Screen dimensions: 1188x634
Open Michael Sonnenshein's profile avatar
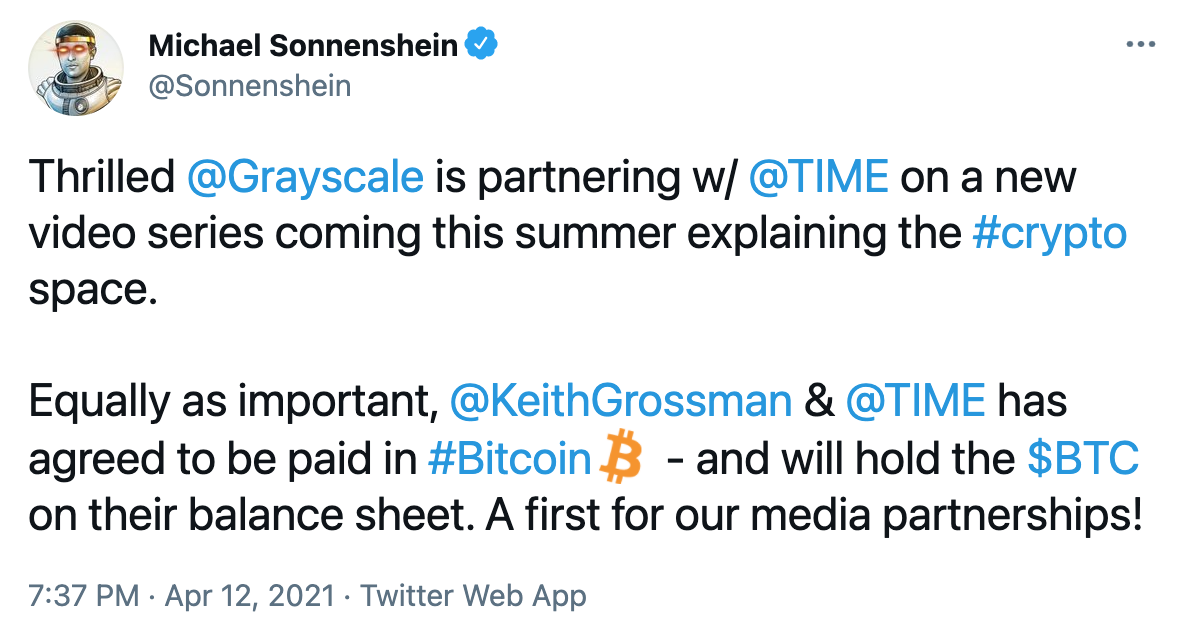75,66
